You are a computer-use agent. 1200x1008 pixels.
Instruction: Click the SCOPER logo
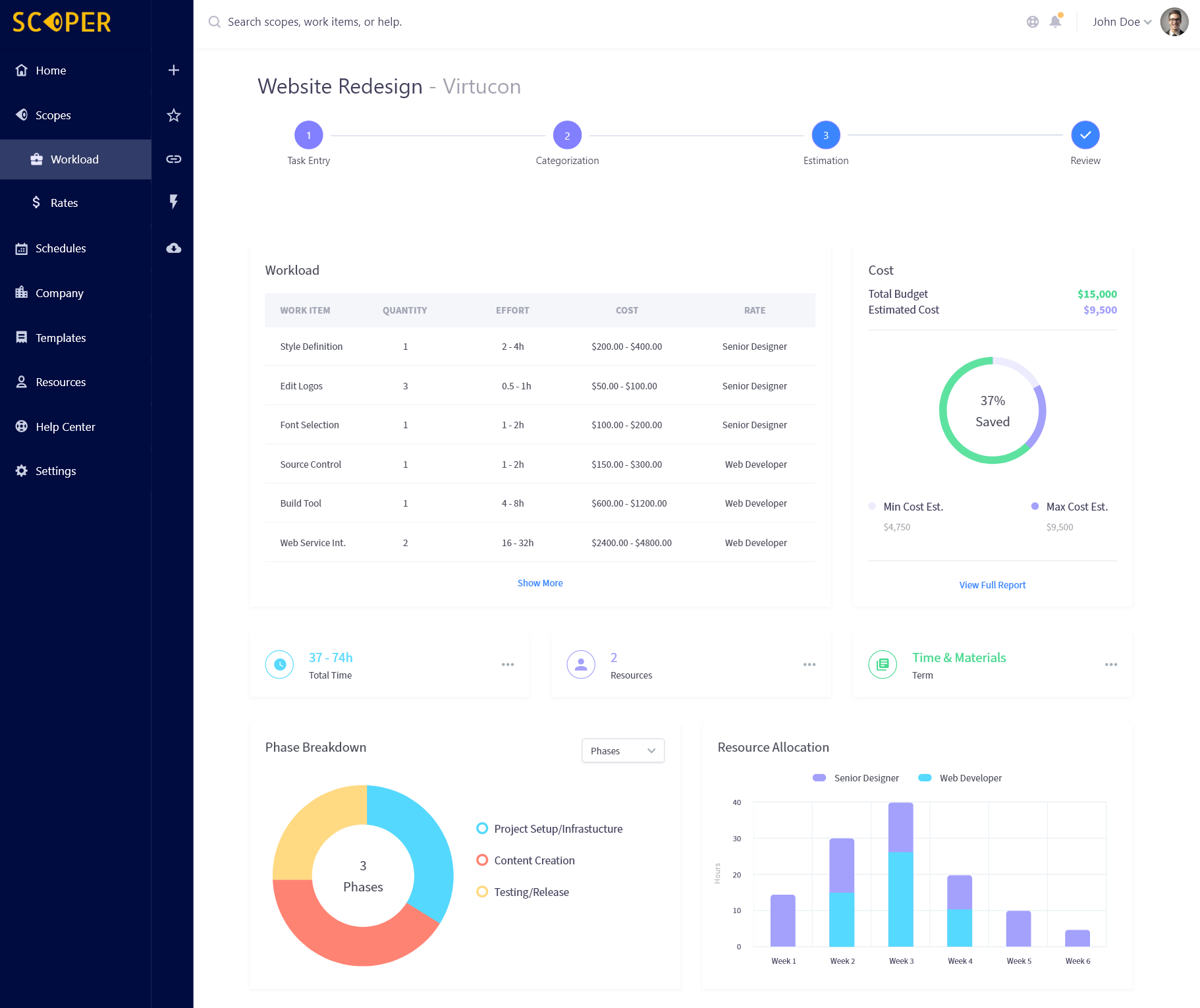(x=61, y=22)
